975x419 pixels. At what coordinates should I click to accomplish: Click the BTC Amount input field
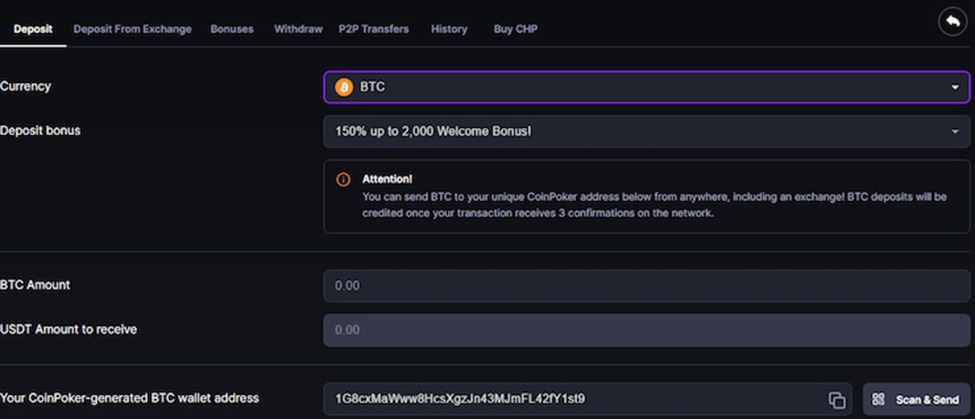coord(646,286)
